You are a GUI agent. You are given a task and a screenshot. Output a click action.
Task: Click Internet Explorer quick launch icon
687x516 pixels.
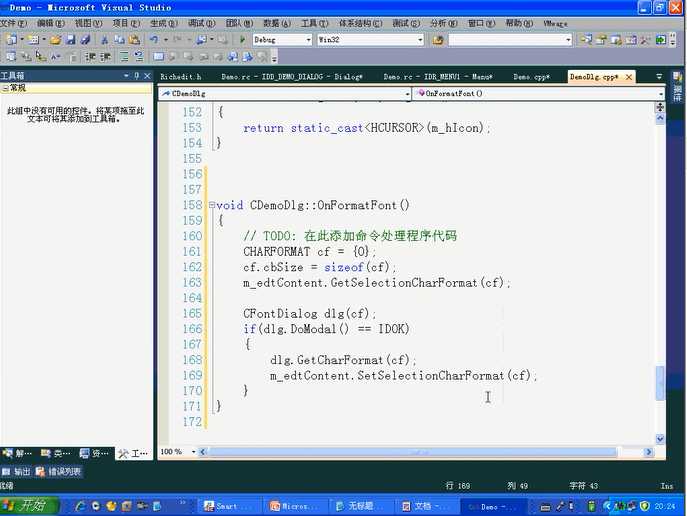click(80, 506)
